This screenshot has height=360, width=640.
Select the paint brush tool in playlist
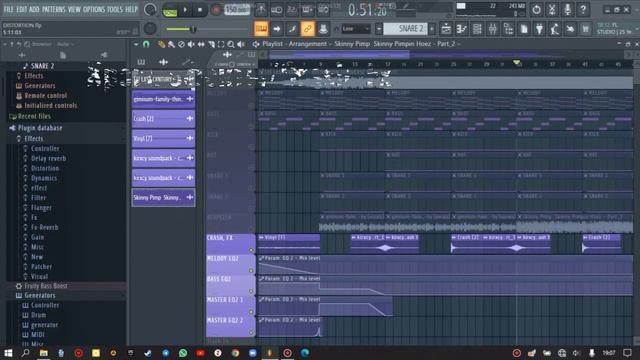coord(171,44)
